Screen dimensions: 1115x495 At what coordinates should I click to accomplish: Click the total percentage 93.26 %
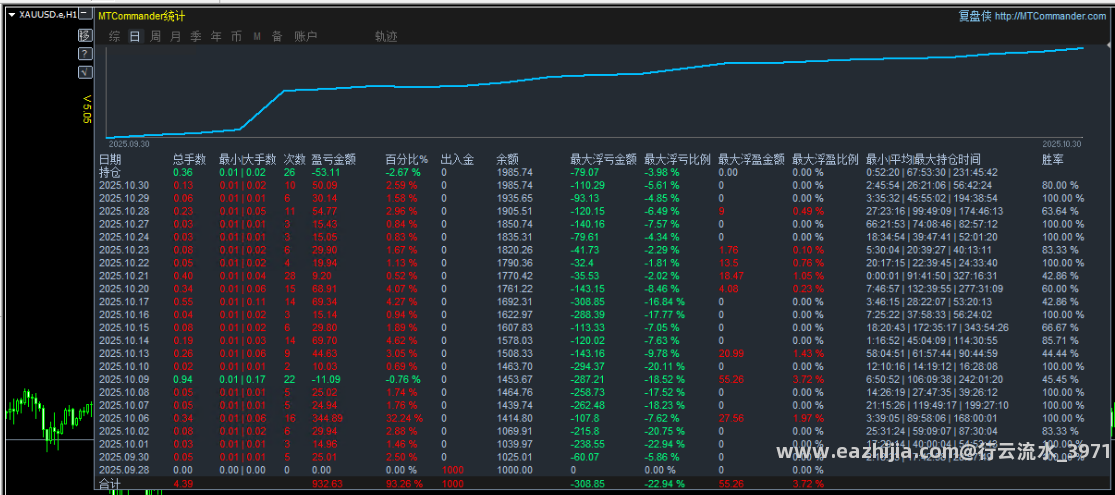click(404, 484)
